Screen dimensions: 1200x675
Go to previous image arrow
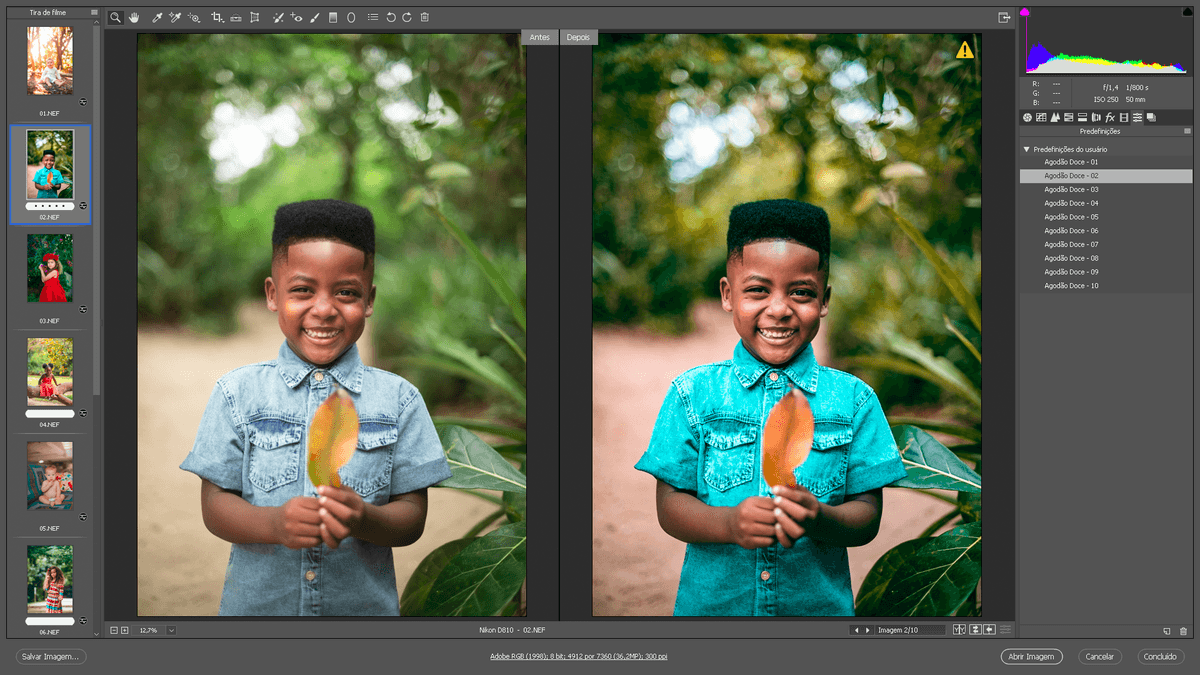[856, 630]
